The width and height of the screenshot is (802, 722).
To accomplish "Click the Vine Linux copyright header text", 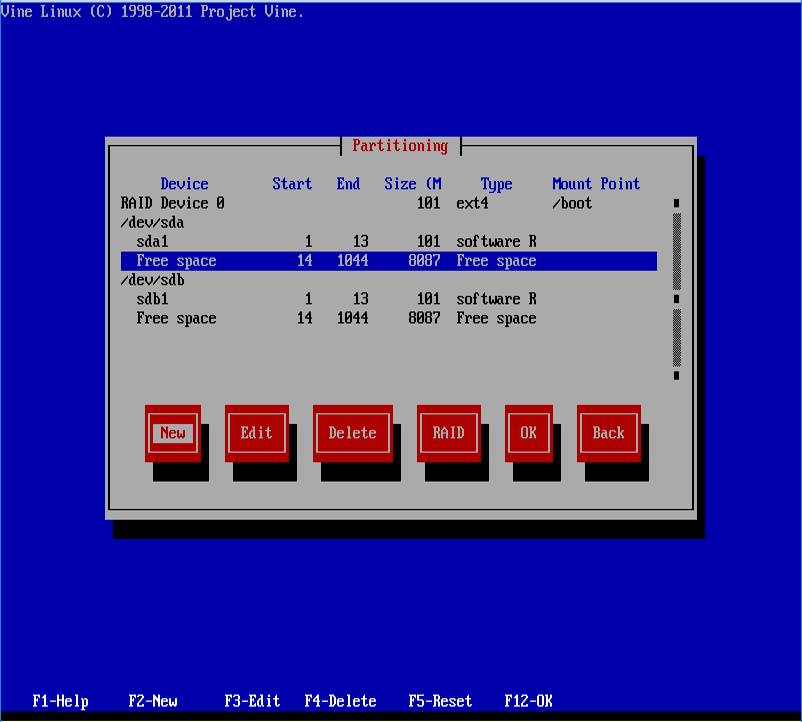I will pyautogui.click(x=152, y=12).
